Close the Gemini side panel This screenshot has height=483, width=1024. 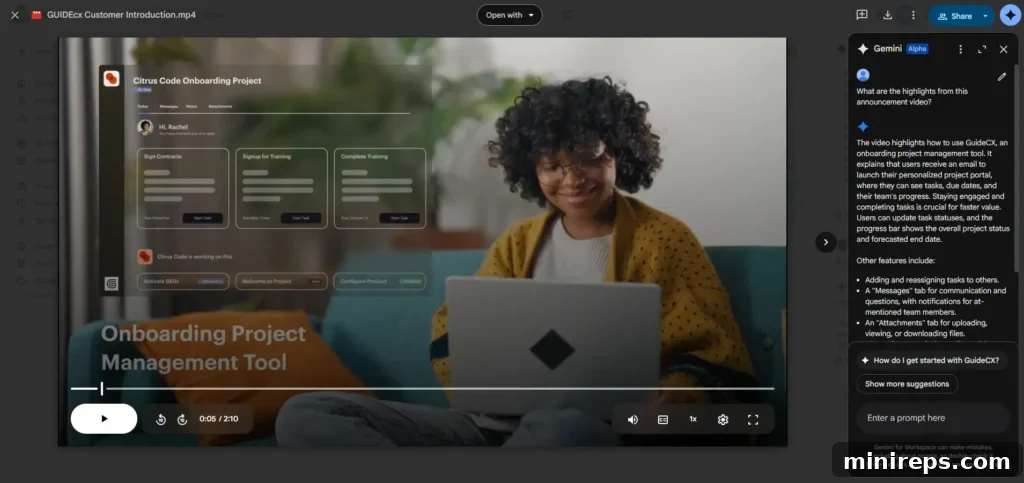pos(1004,49)
